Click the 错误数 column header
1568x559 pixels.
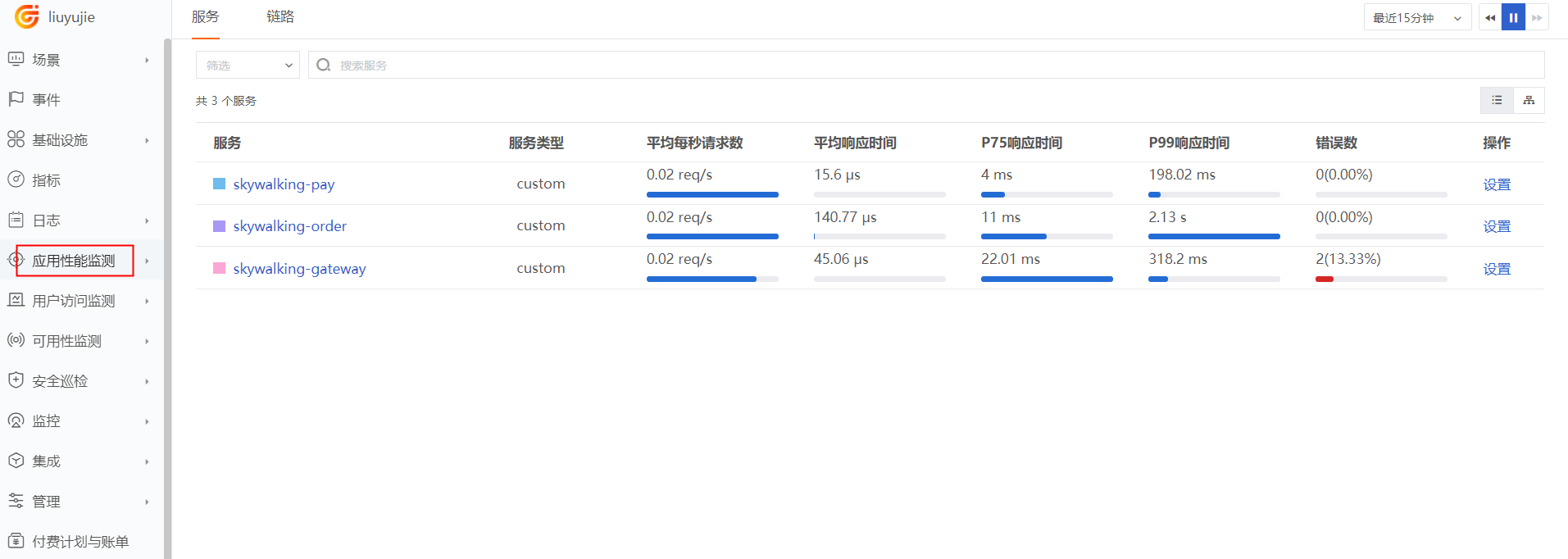tap(1336, 143)
